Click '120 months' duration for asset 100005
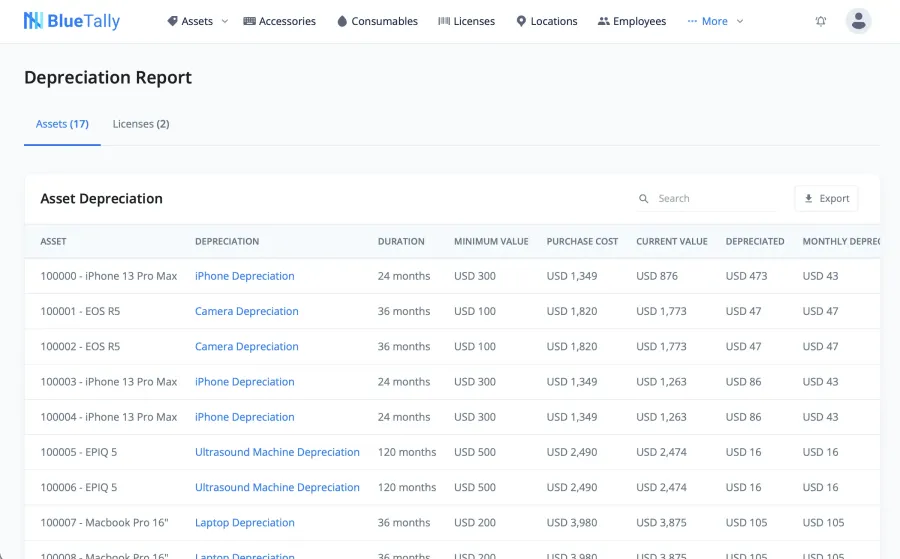The image size is (900, 559). 407,452
